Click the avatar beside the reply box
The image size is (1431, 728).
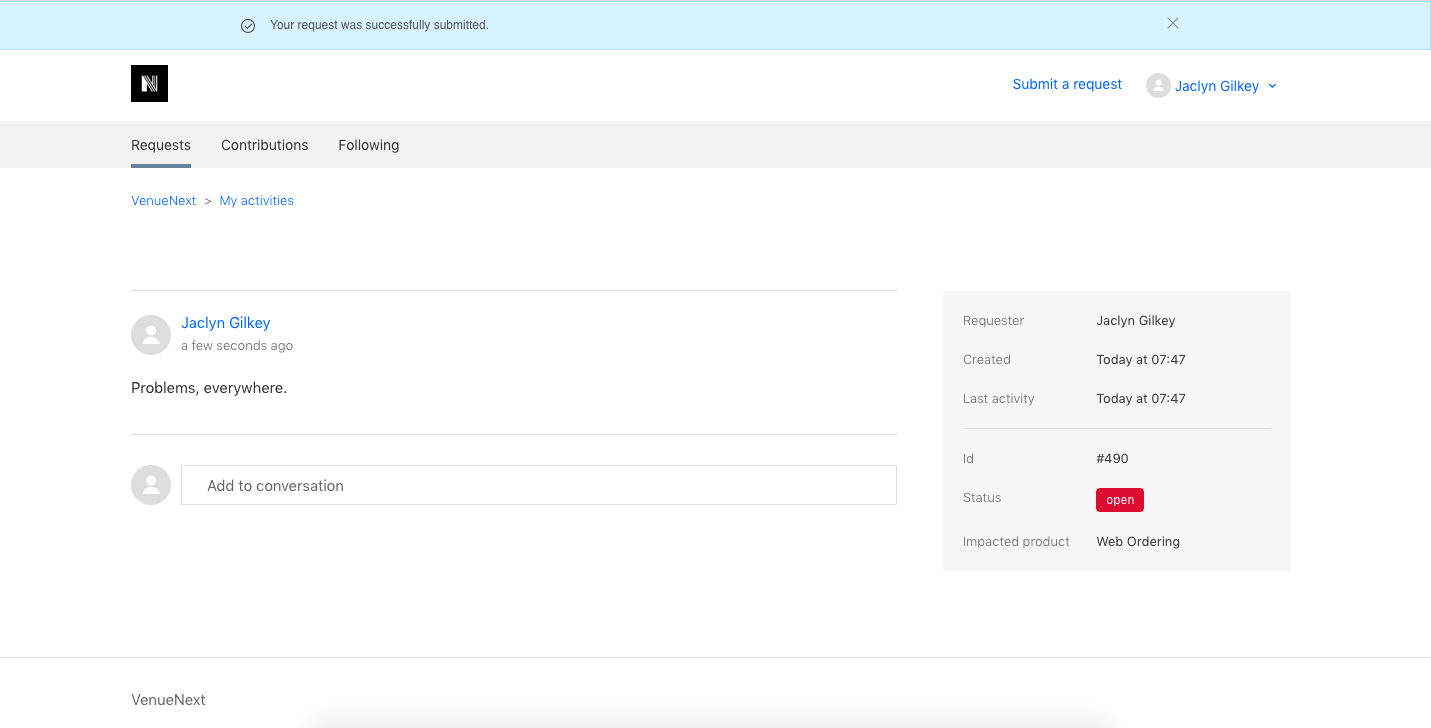pyautogui.click(x=151, y=485)
